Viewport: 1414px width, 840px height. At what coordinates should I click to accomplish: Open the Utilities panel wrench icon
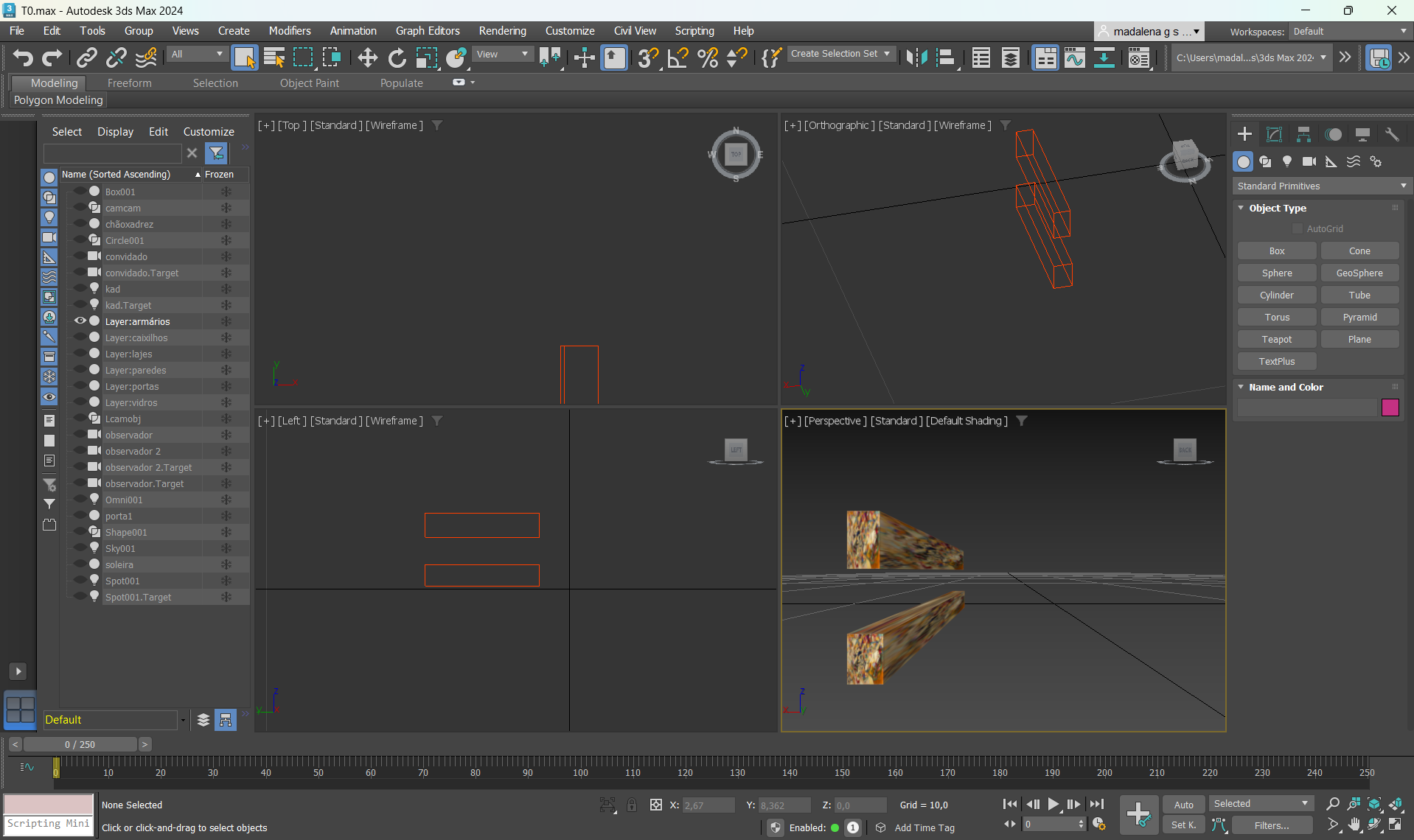[x=1392, y=134]
